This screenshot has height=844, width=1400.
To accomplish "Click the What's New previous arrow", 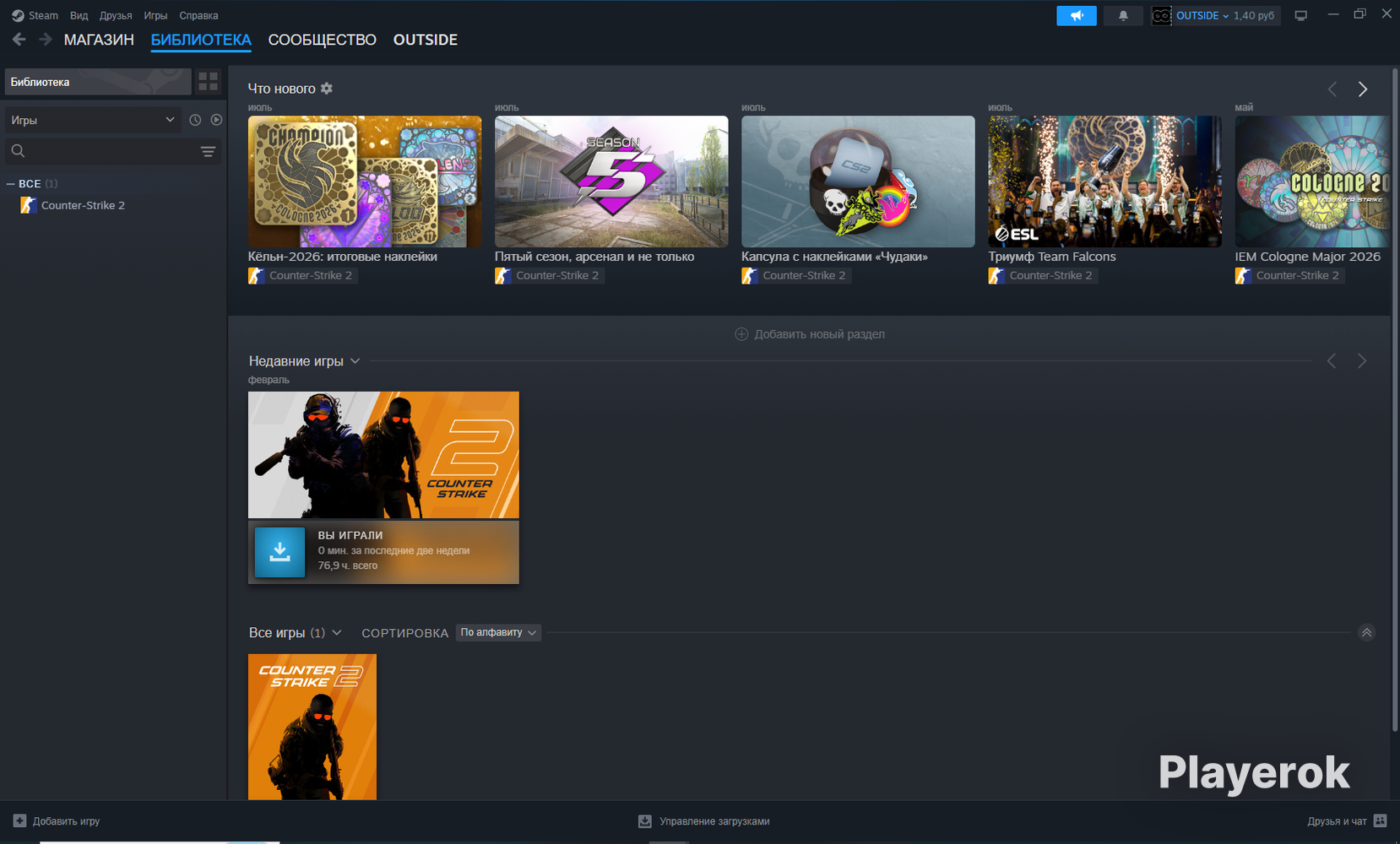I will coord(1332,89).
